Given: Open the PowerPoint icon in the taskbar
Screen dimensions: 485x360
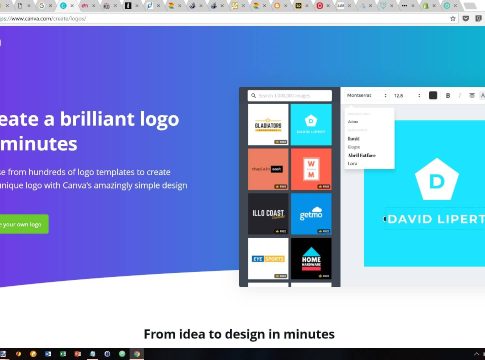Looking at the screenshot, I should (x=78, y=354).
